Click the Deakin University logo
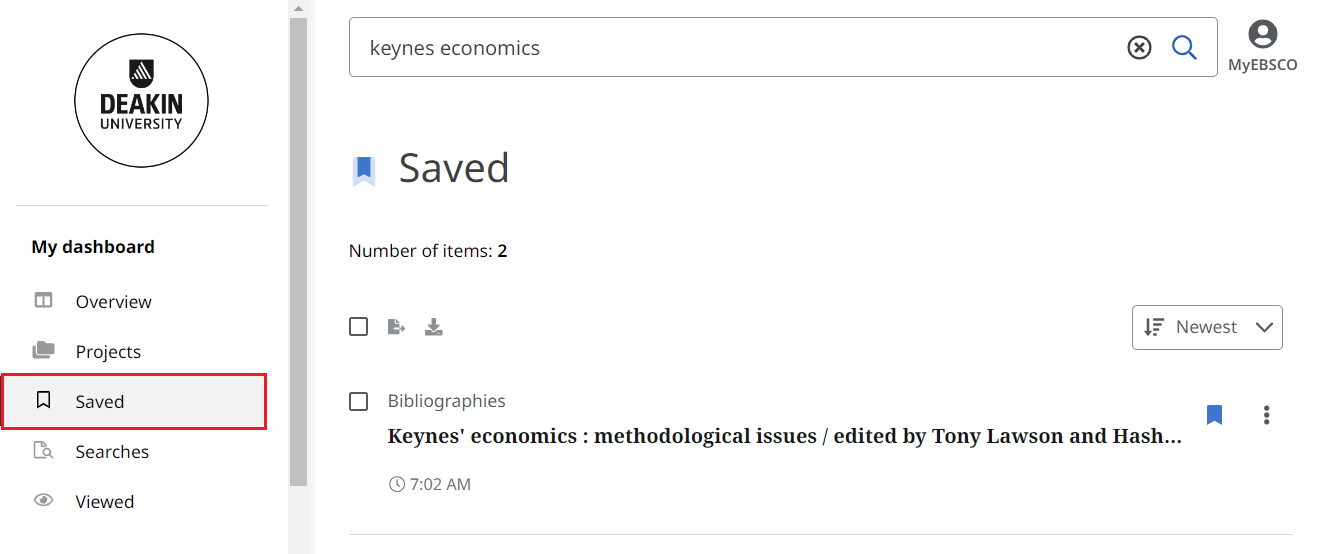The image size is (1323, 554). [x=141, y=101]
